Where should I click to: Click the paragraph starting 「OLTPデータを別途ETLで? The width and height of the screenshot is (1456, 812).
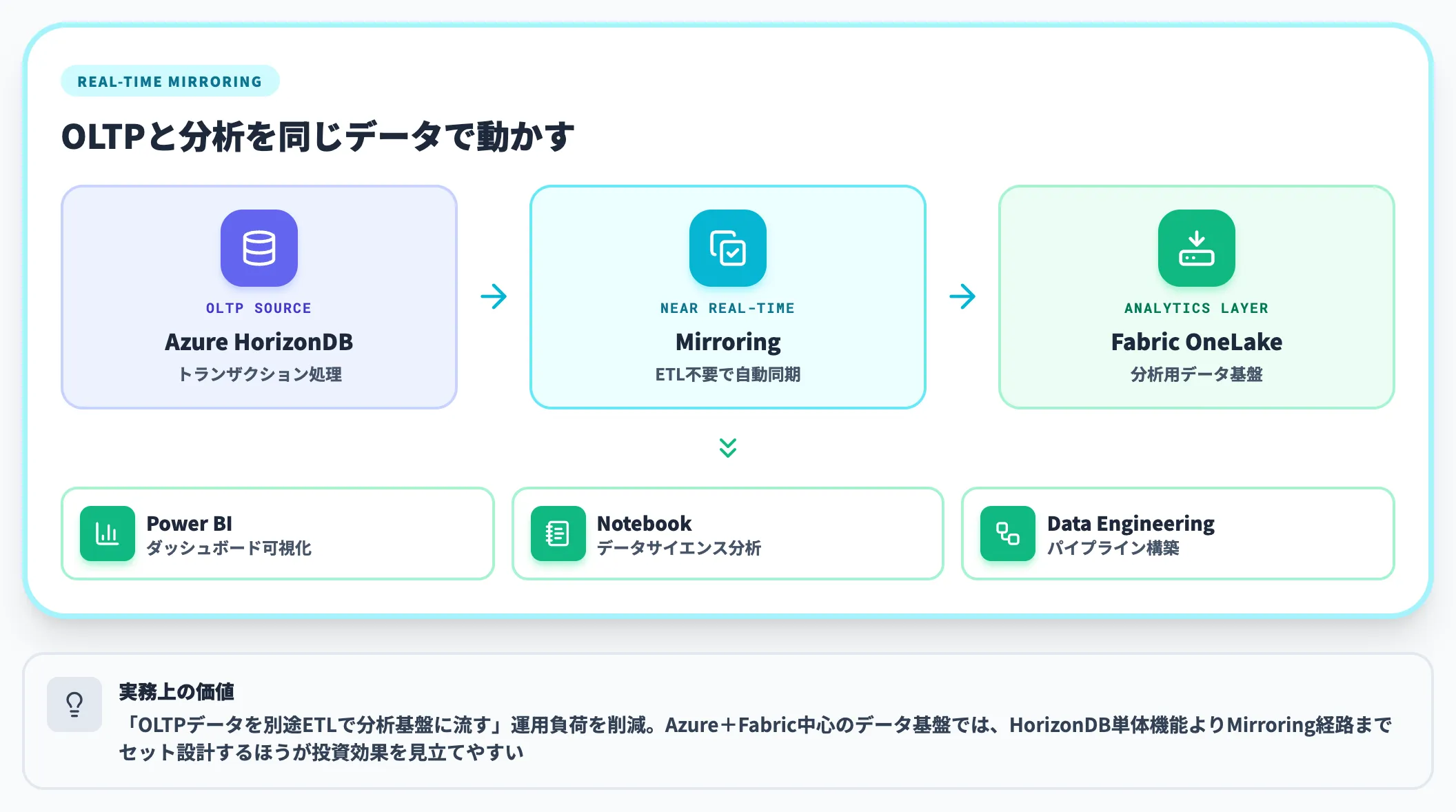(755, 738)
